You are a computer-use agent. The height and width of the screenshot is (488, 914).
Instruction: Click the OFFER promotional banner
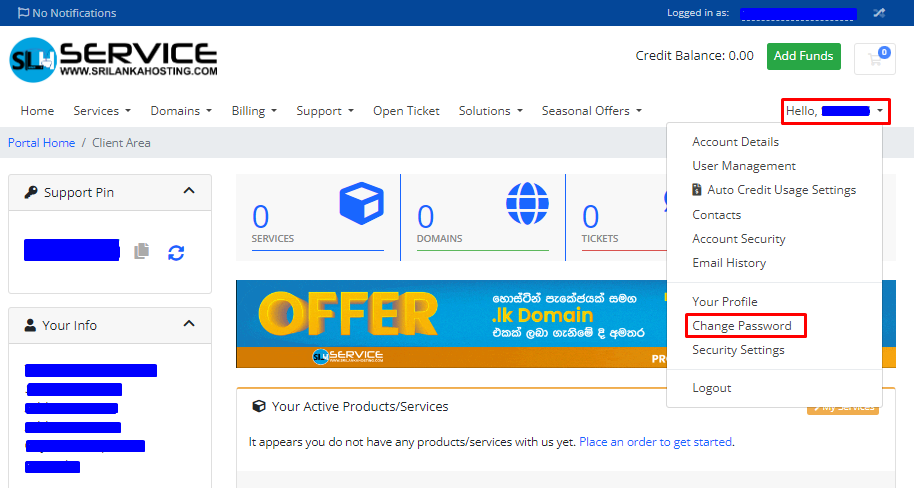click(x=450, y=323)
